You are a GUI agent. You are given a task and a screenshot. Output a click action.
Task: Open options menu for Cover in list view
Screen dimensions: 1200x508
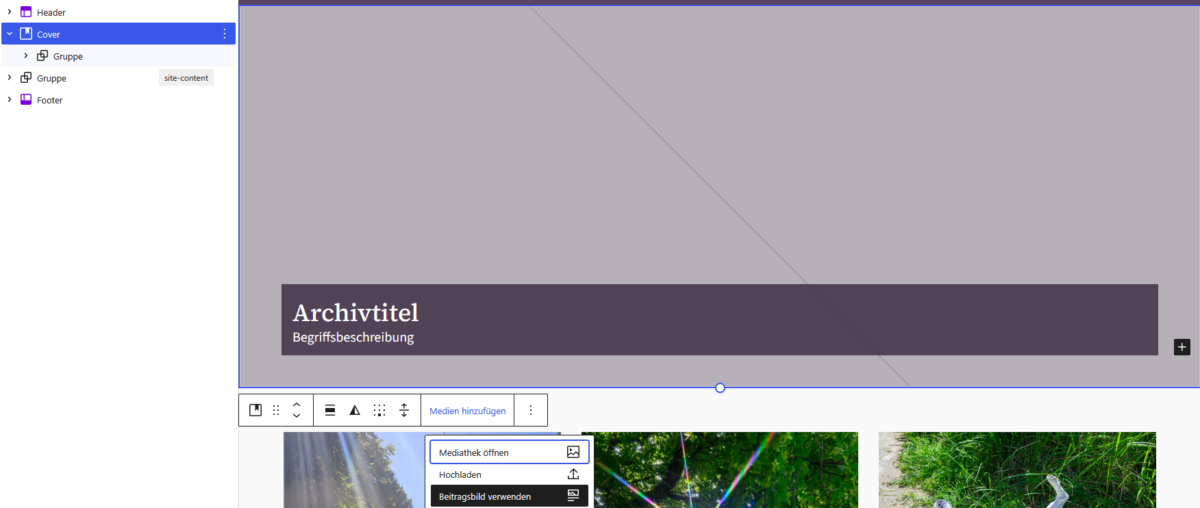click(224, 34)
